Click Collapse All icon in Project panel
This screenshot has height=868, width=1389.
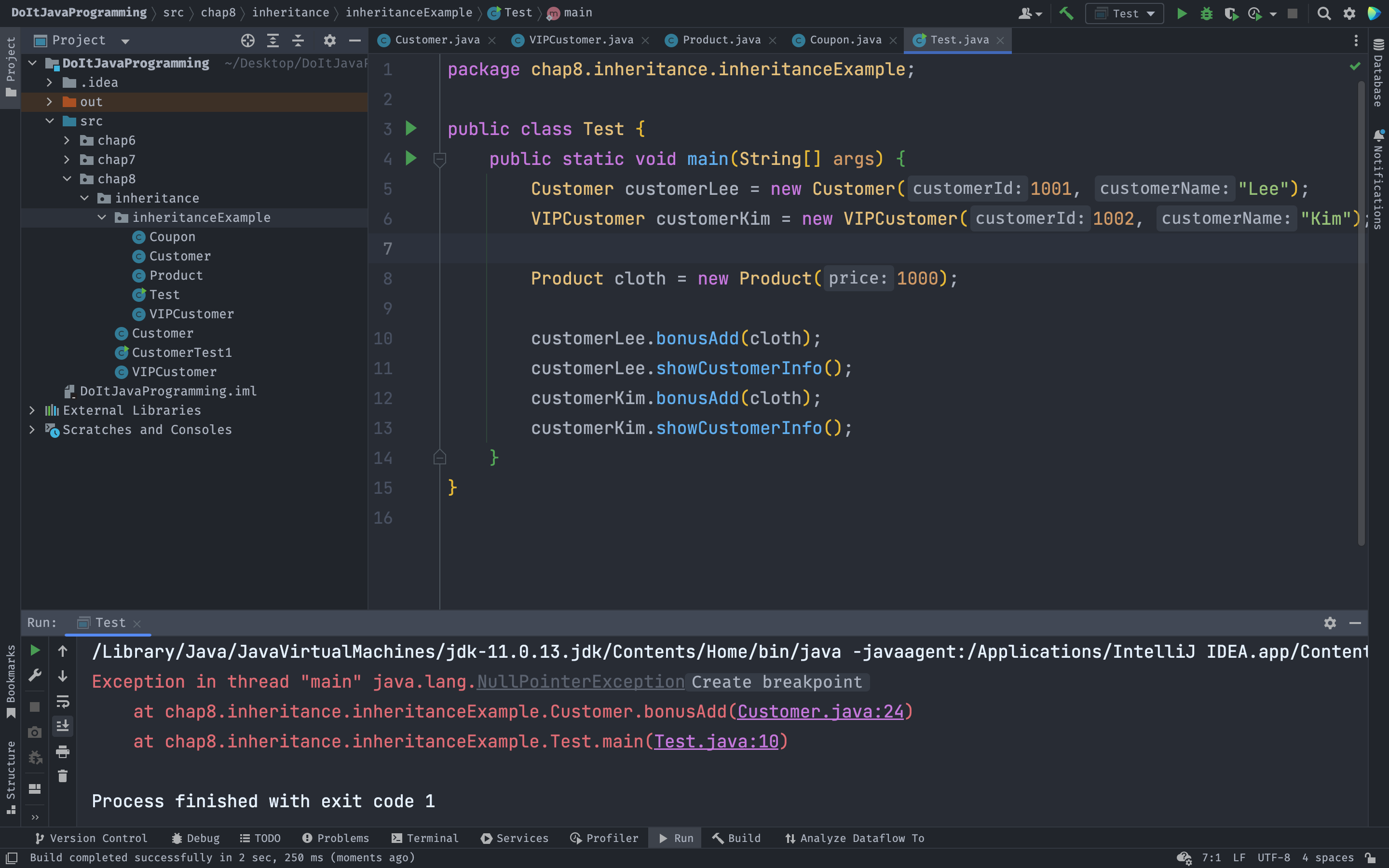coord(298,40)
